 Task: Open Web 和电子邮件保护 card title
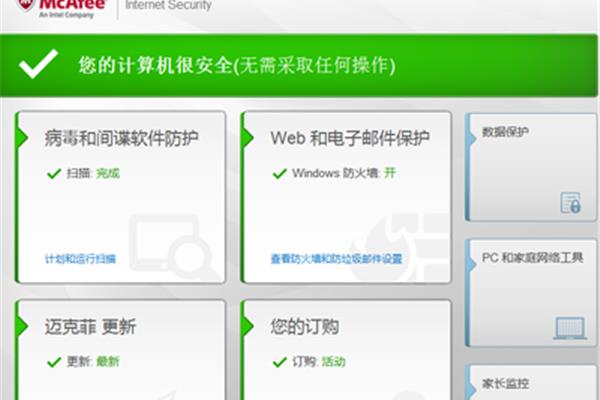coord(350,138)
